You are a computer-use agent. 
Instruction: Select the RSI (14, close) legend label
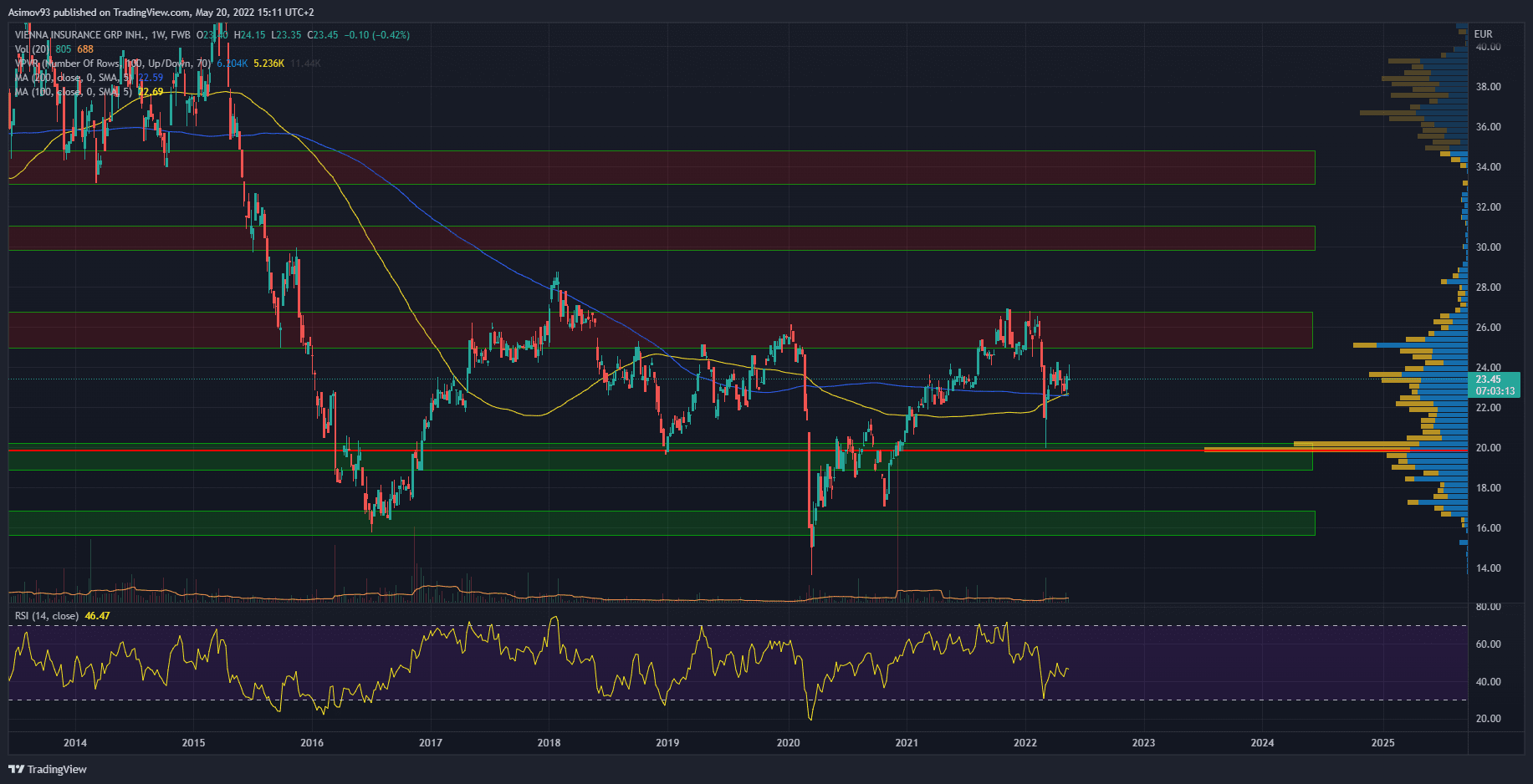pos(47,616)
